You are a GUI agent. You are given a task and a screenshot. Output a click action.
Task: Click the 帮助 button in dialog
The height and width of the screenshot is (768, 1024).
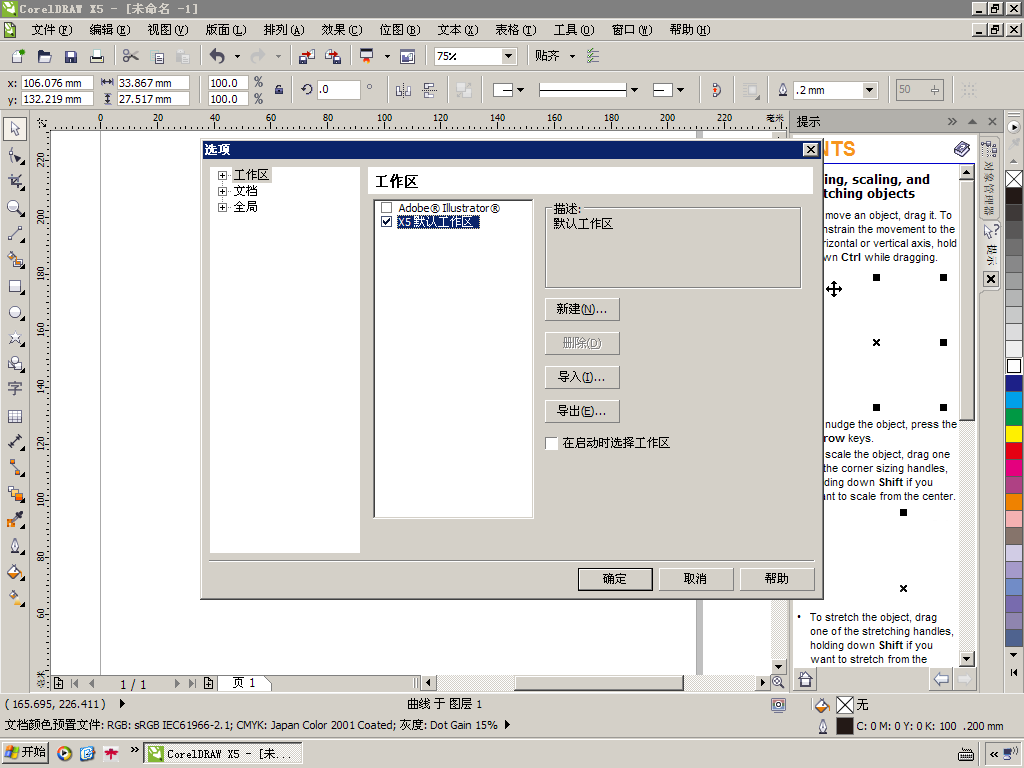(776, 579)
